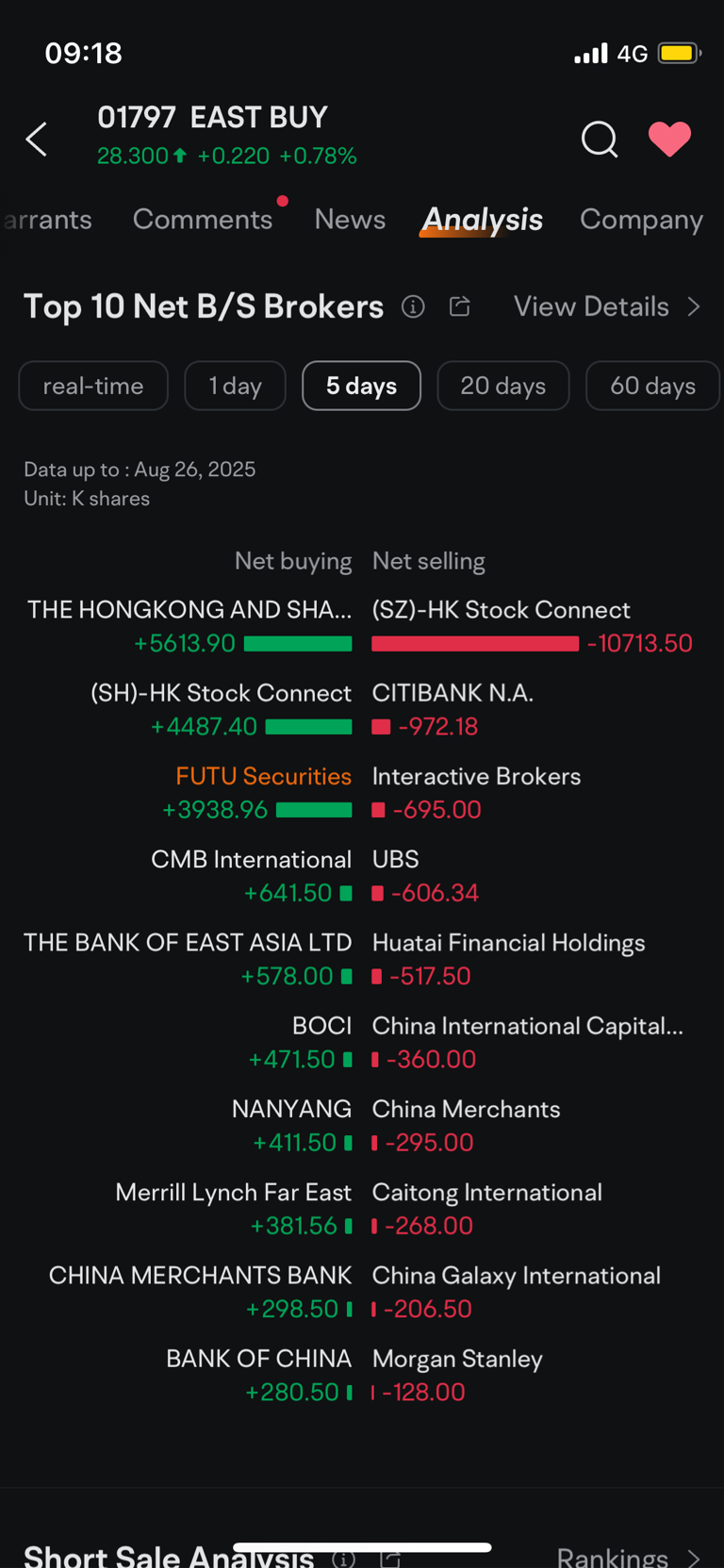Select the real-time period filter
Image resolution: width=724 pixels, height=1568 pixels.
(93, 386)
